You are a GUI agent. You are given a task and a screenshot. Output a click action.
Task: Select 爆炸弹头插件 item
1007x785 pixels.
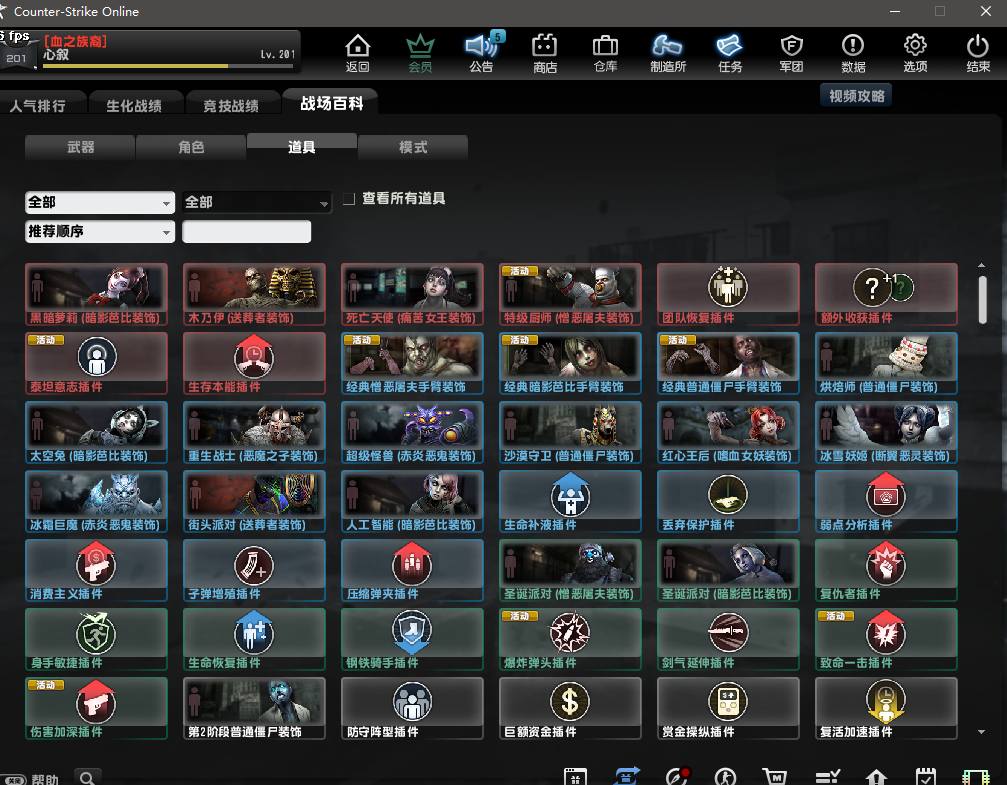click(x=570, y=639)
